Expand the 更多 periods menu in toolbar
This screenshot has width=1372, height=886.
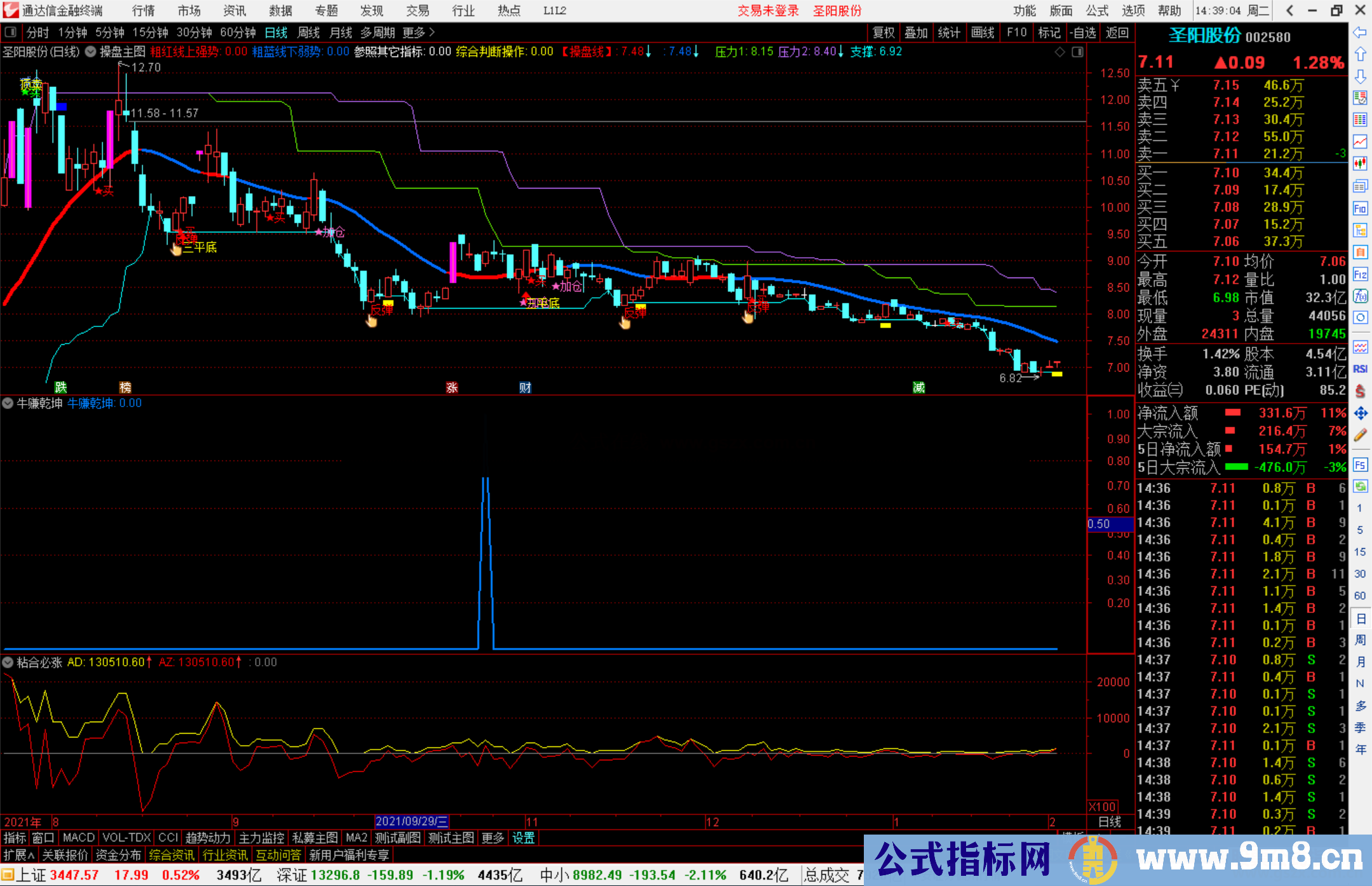[x=419, y=32]
